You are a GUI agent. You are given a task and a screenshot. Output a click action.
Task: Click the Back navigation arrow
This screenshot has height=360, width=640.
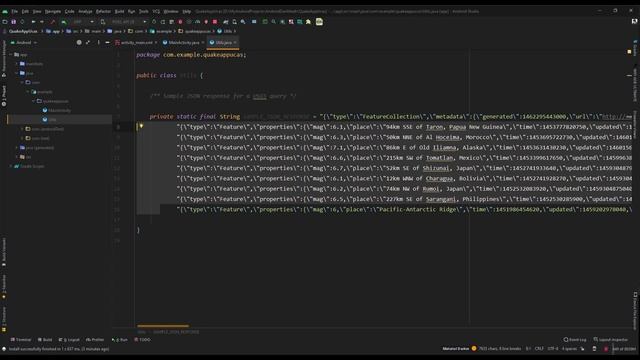[x=33, y=22]
